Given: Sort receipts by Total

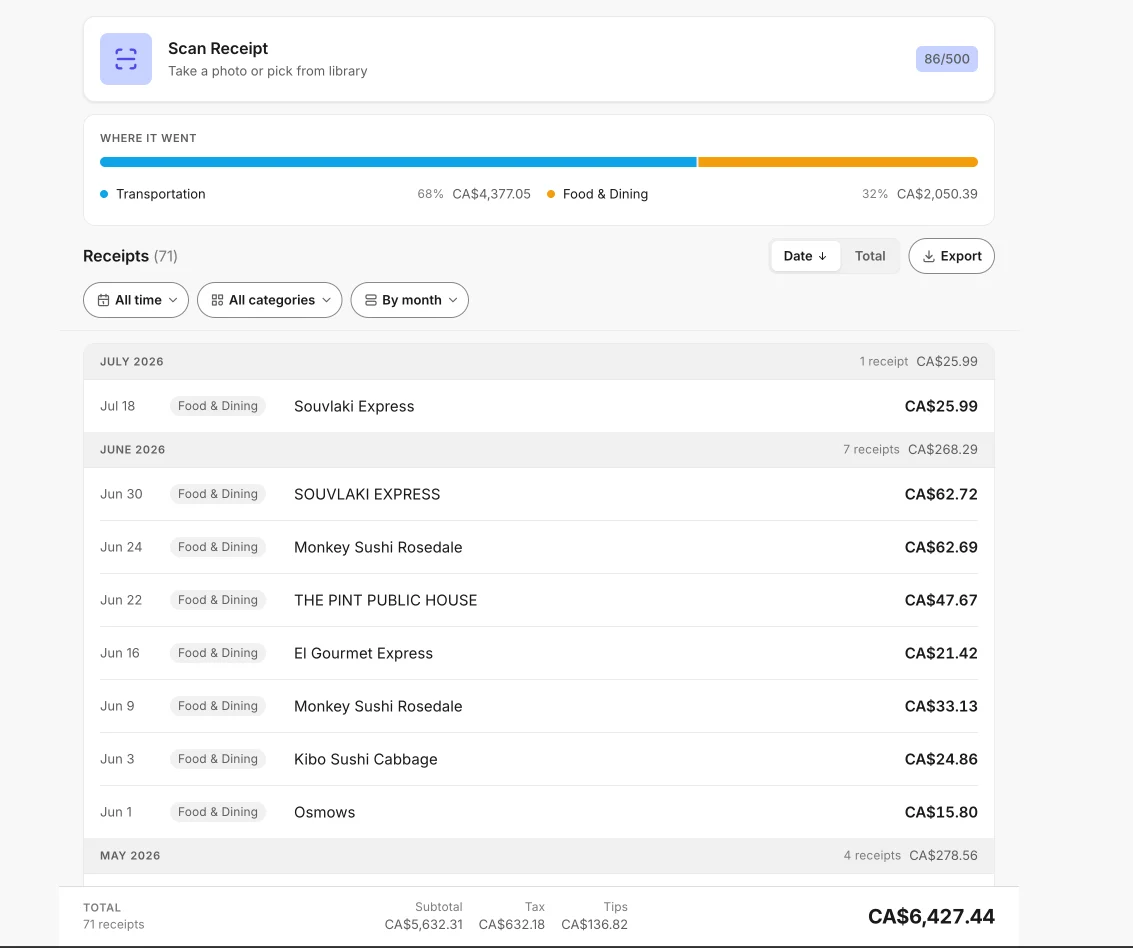Looking at the screenshot, I should [x=870, y=256].
